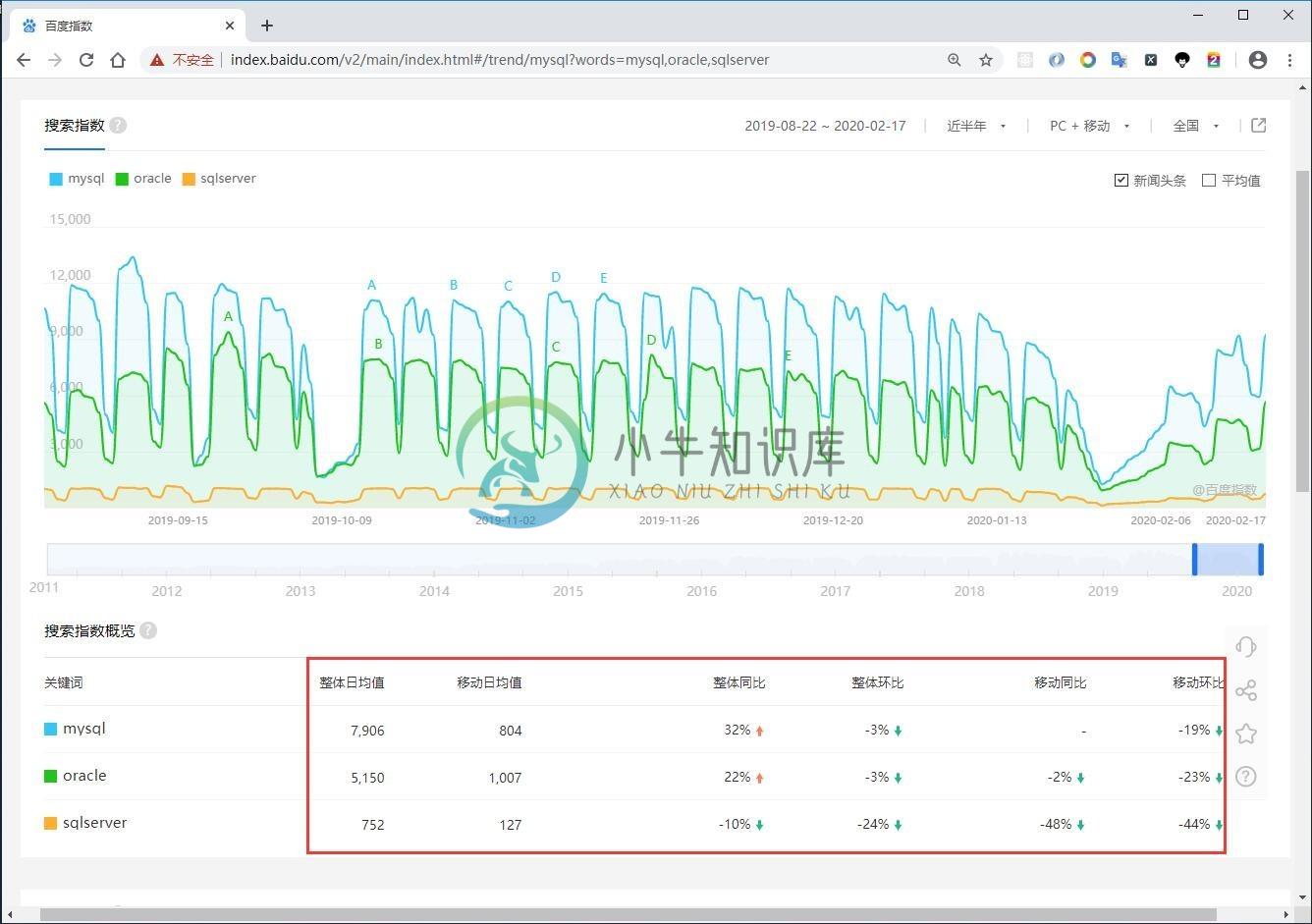Click the sqlserver orange color swatch in table
This screenshot has height=924, width=1312.
click(x=51, y=823)
